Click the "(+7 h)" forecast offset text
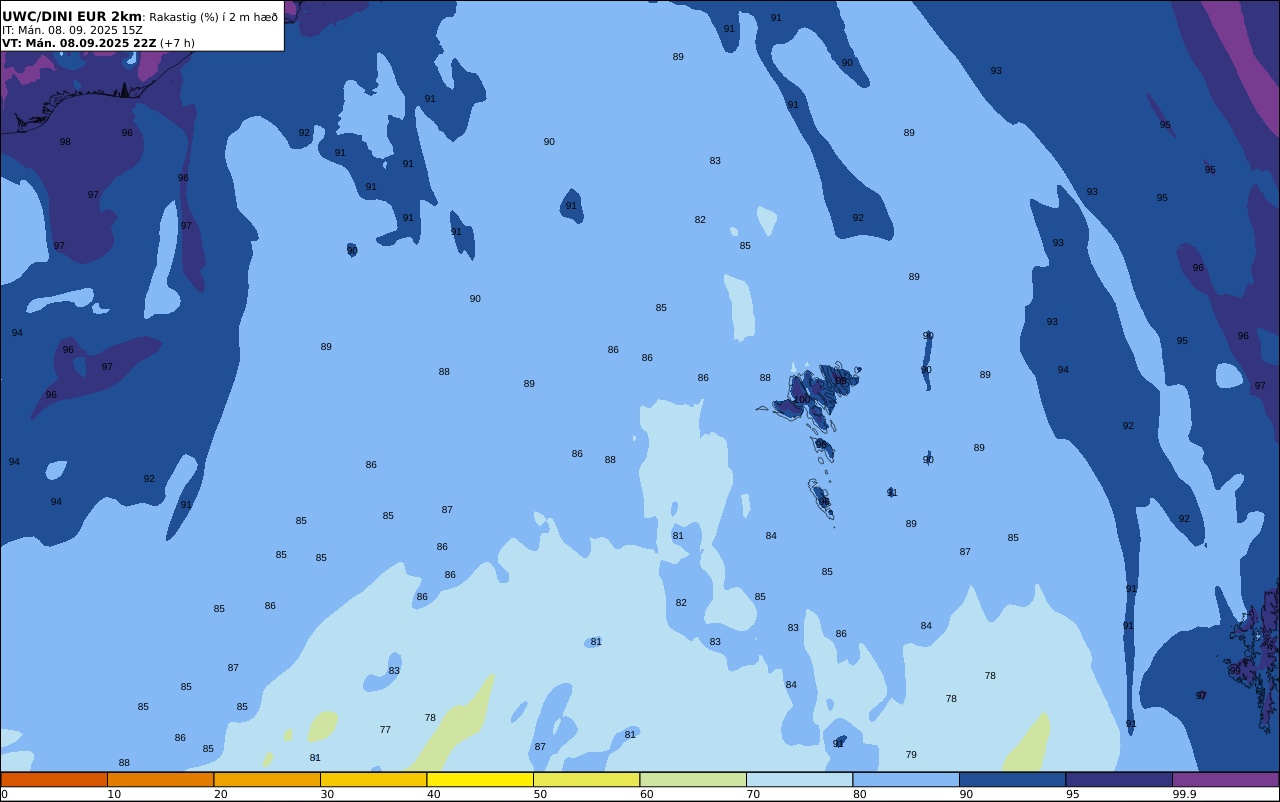Image resolution: width=1280 pixels, height=802 pixels. [178, 43]
